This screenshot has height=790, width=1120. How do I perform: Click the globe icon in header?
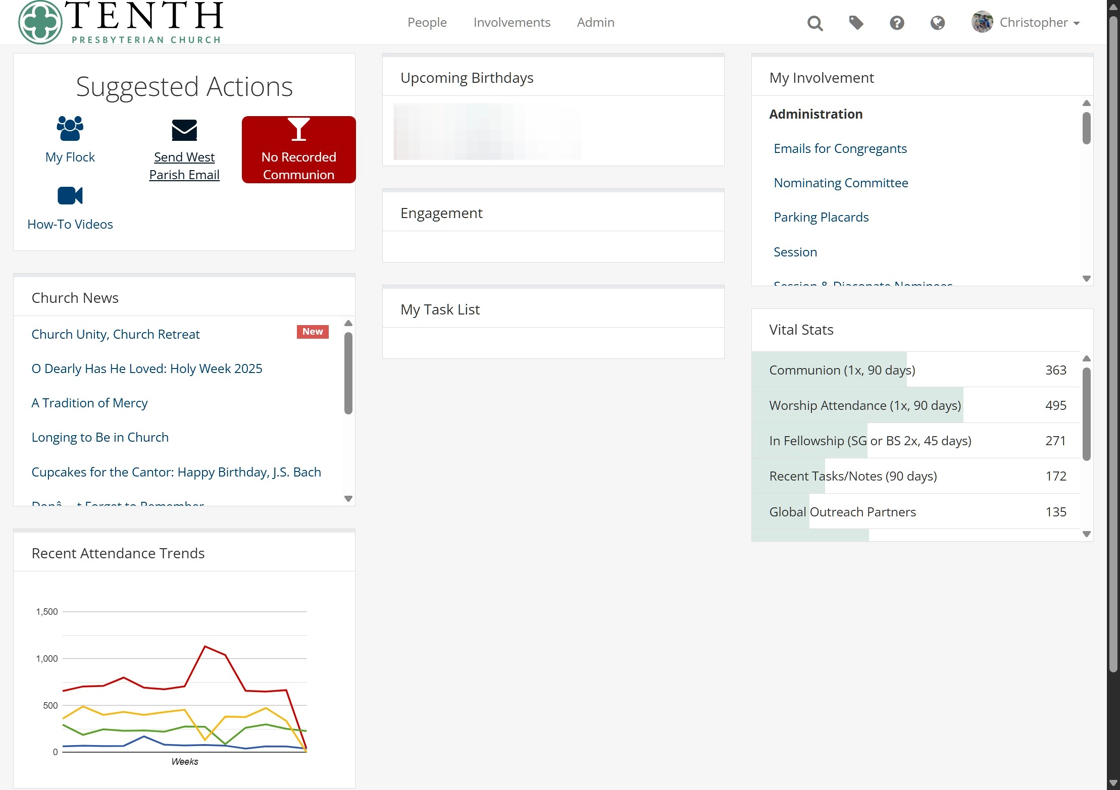pos(938,23)
